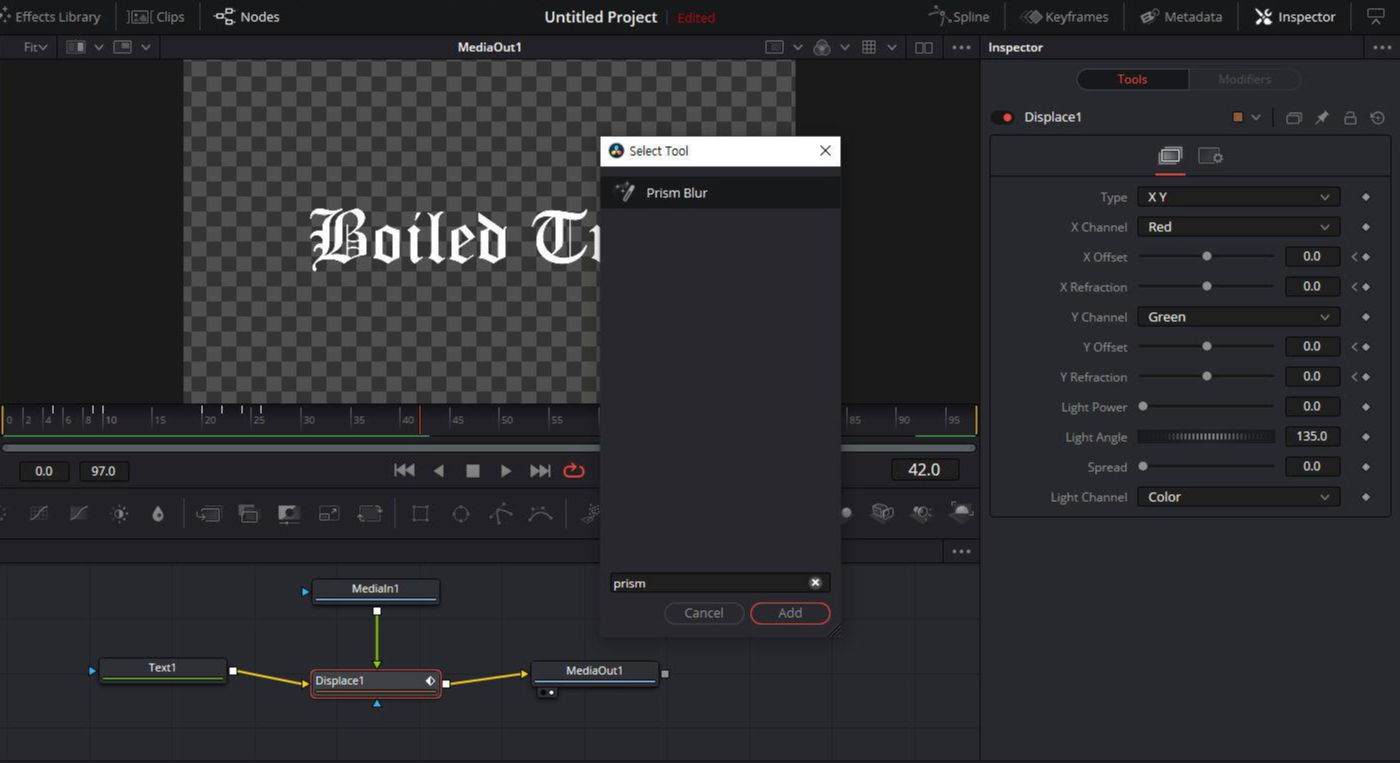Image resolution: width=1400 pixels, height=763 pixels.
Task: Open viewer three-dot options menu
Action: pyautogui.click(x=961, y=47)
